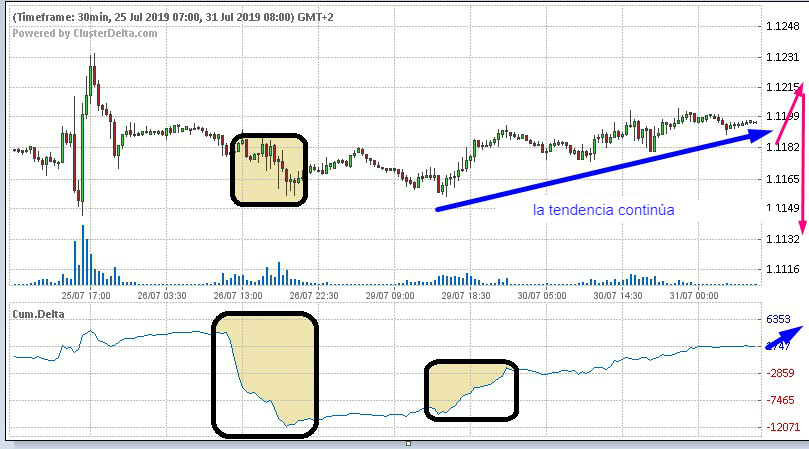The image size is (809, 449).
Task: Select the highlighted box on the price candles
Action: pyautogui.click(x=269, y=170)
